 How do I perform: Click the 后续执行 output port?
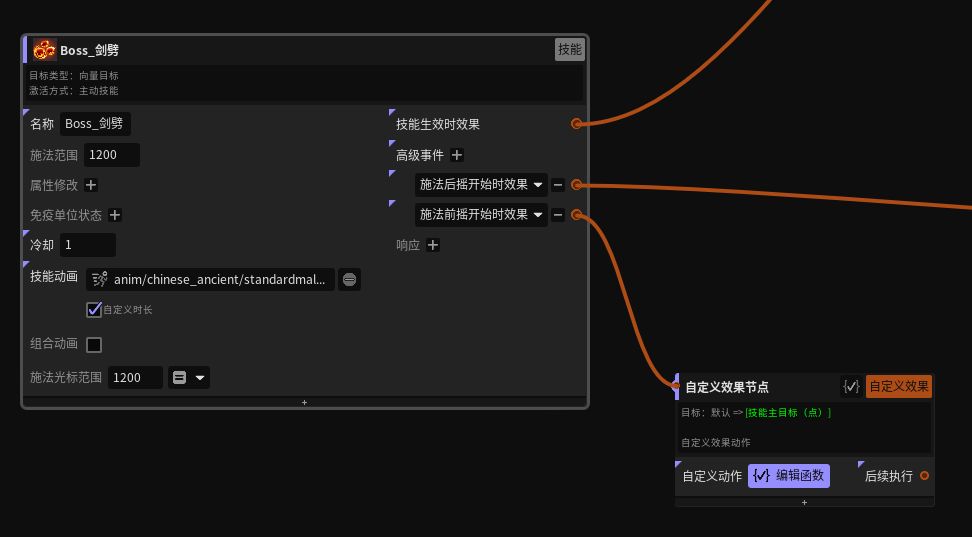click(x=924, y=476)
